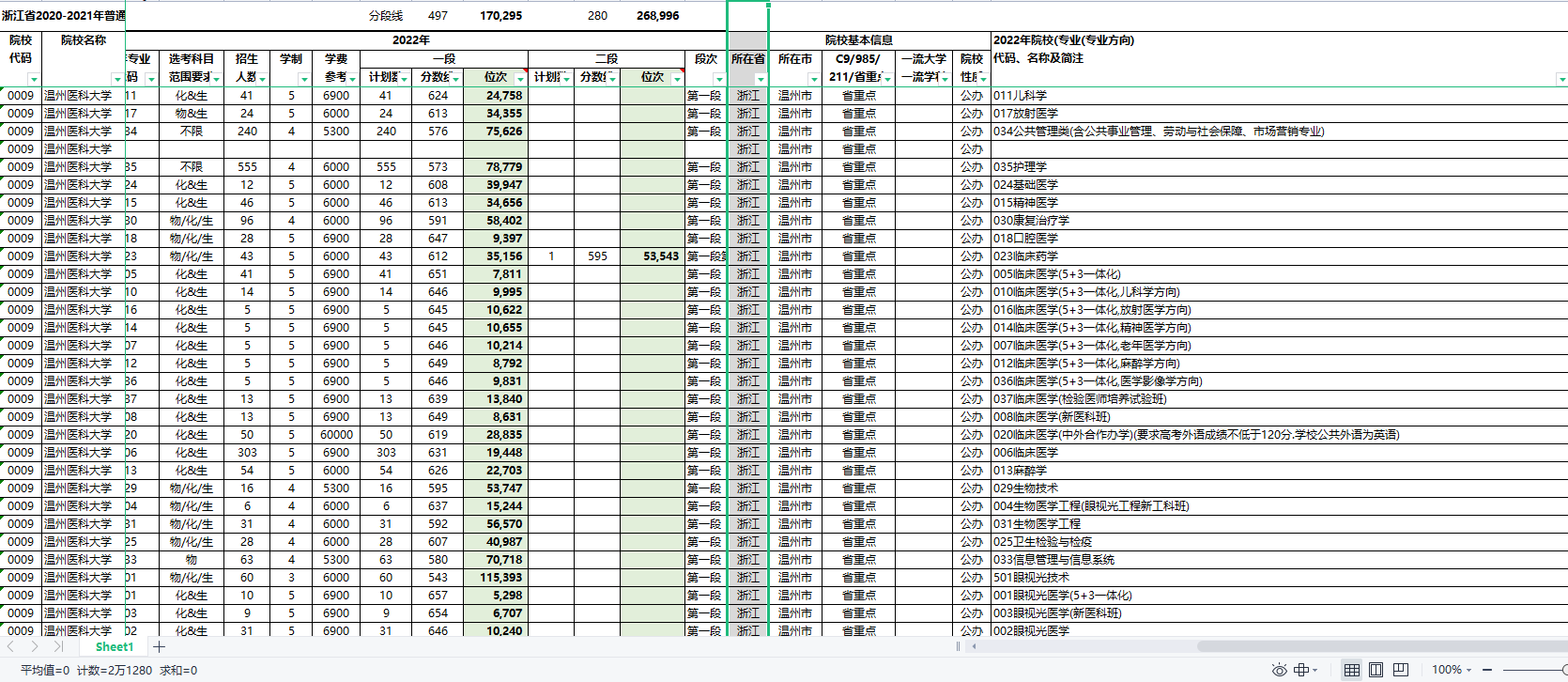Open the 学费参考 filter dropdown

[353, 79]
